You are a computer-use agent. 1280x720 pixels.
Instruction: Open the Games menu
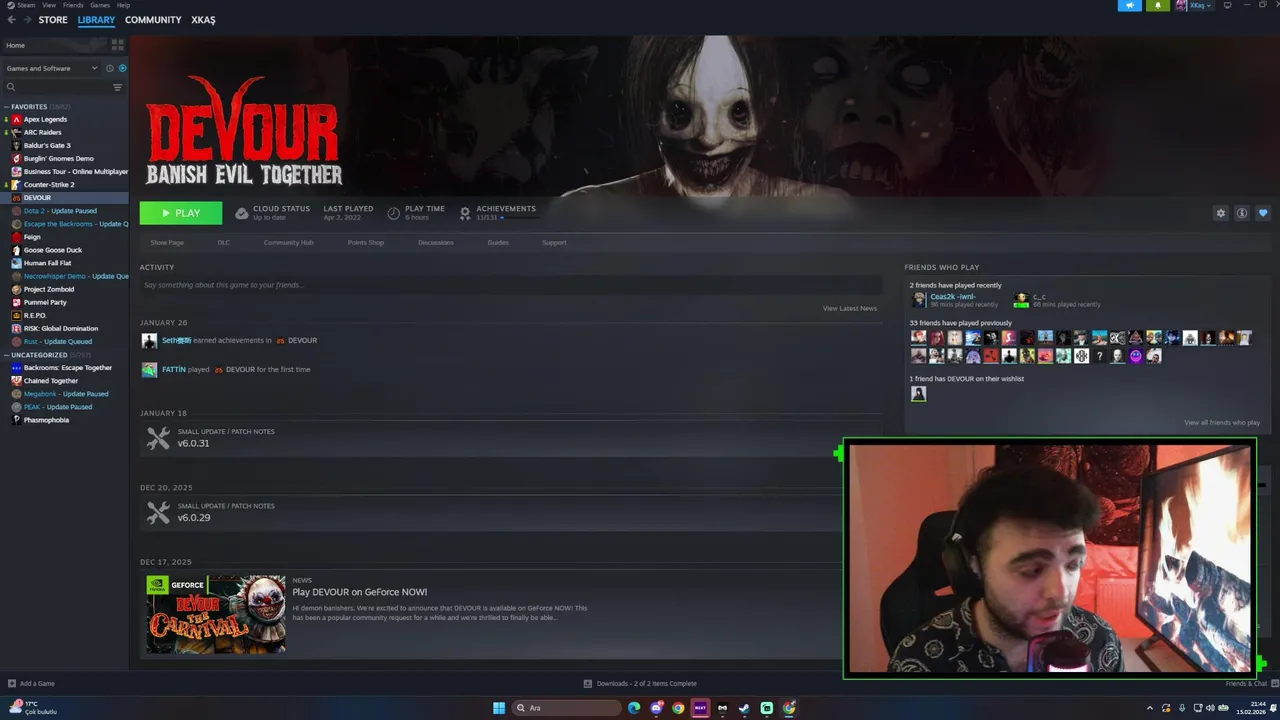pos(100,5)
